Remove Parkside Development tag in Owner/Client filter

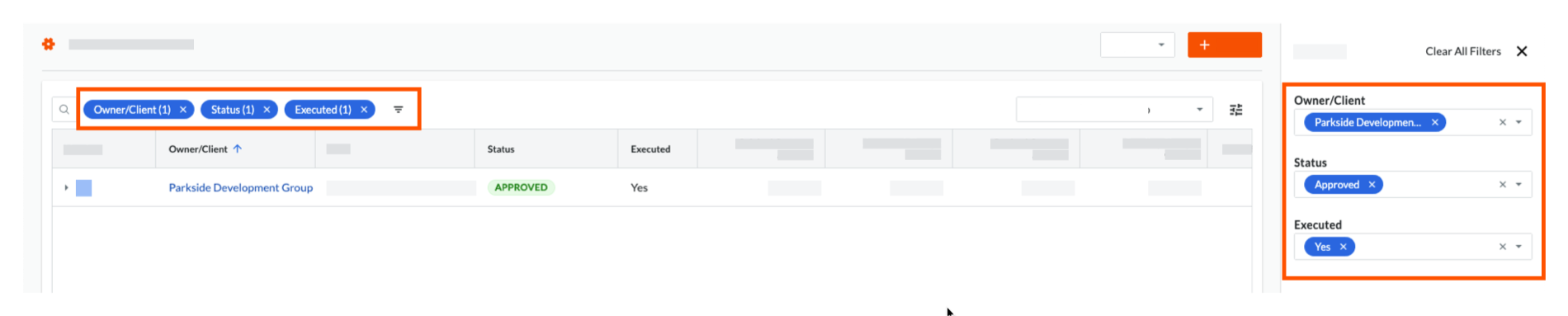coord(1435,122)
